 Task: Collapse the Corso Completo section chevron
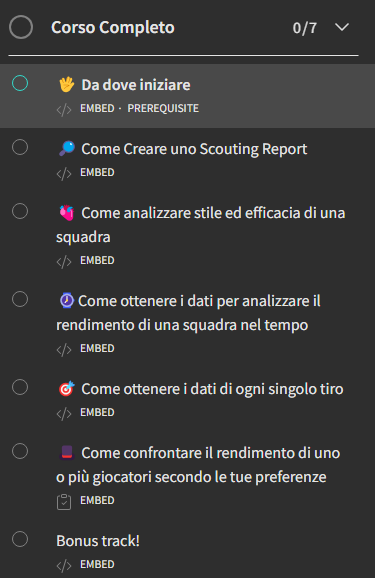click(x=342, y=27)
